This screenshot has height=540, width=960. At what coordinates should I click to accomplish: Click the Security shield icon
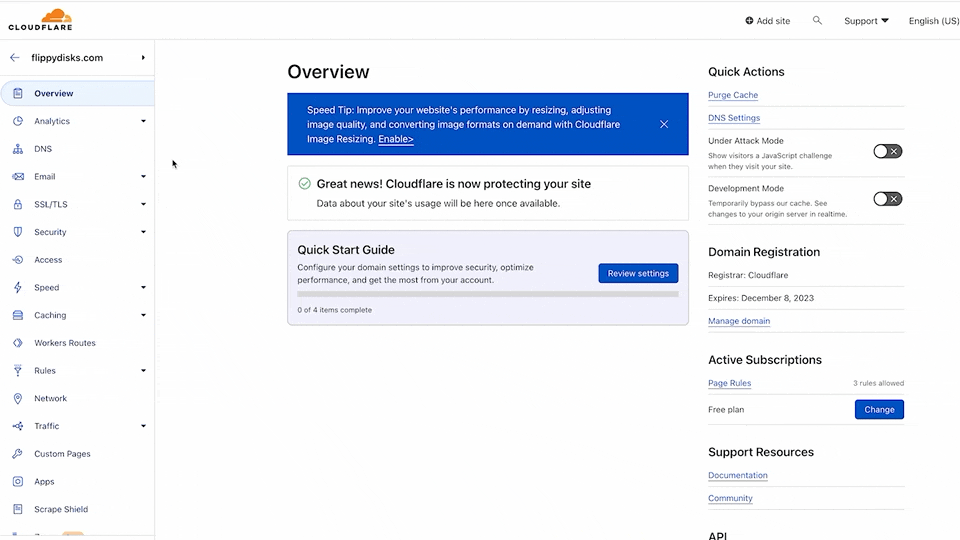[x=18, y=232]
